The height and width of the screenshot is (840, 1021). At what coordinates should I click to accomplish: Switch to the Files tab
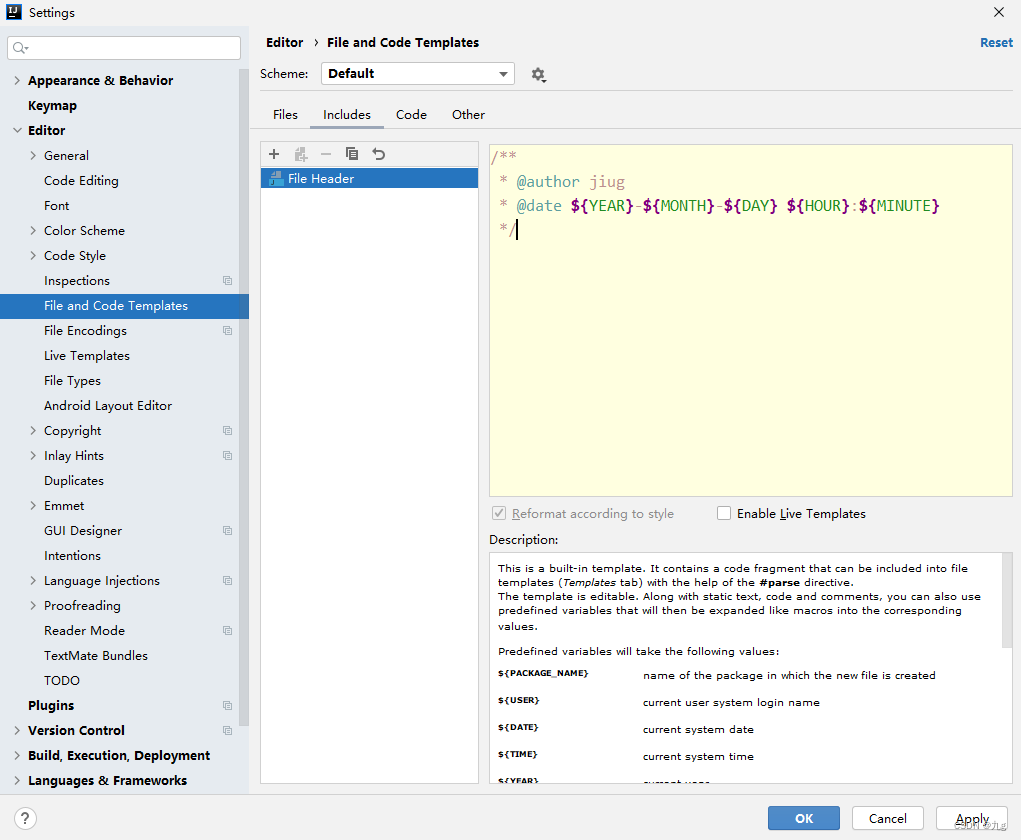click(285, 115)
